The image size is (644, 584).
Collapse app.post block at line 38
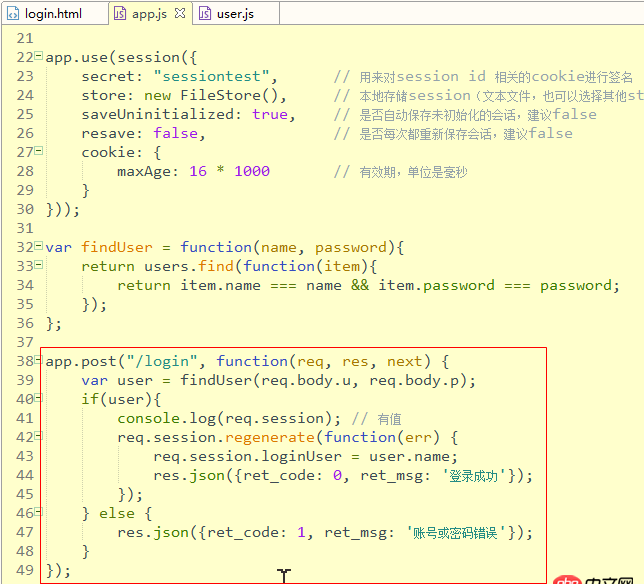[x=38, y=360]
